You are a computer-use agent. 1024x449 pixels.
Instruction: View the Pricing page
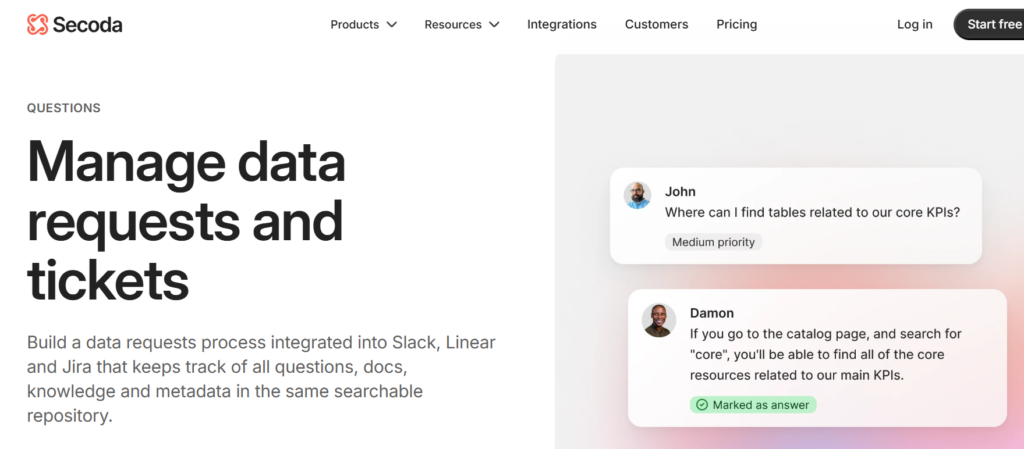pyautogui.click(x=737, y=25)
